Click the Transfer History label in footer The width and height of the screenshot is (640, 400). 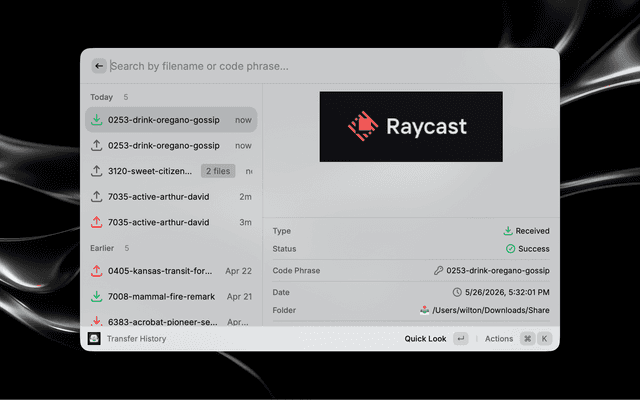click(x=136, y=339)
